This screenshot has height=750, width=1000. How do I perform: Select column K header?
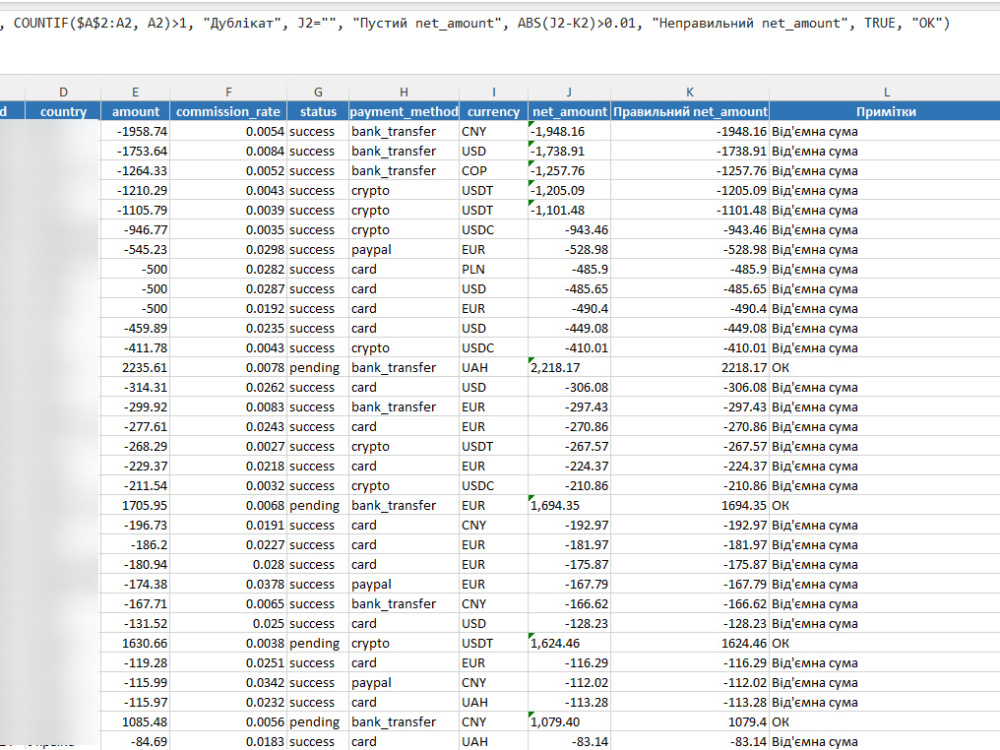click(x=689, y=92)
